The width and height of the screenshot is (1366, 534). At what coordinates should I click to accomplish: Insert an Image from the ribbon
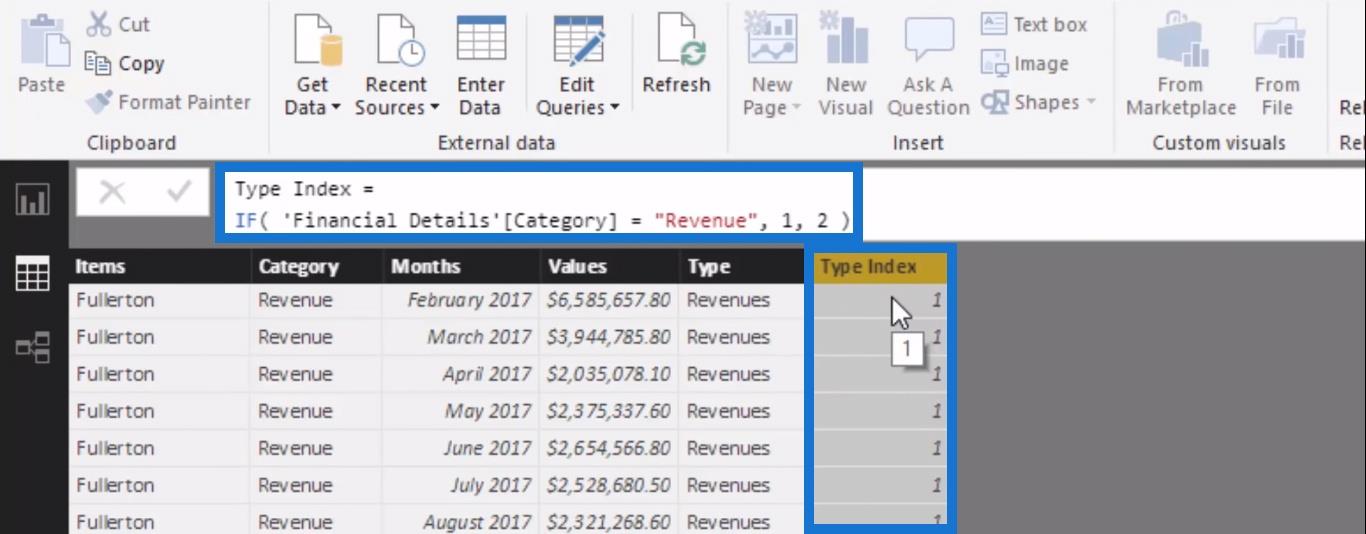(1025, 63)
